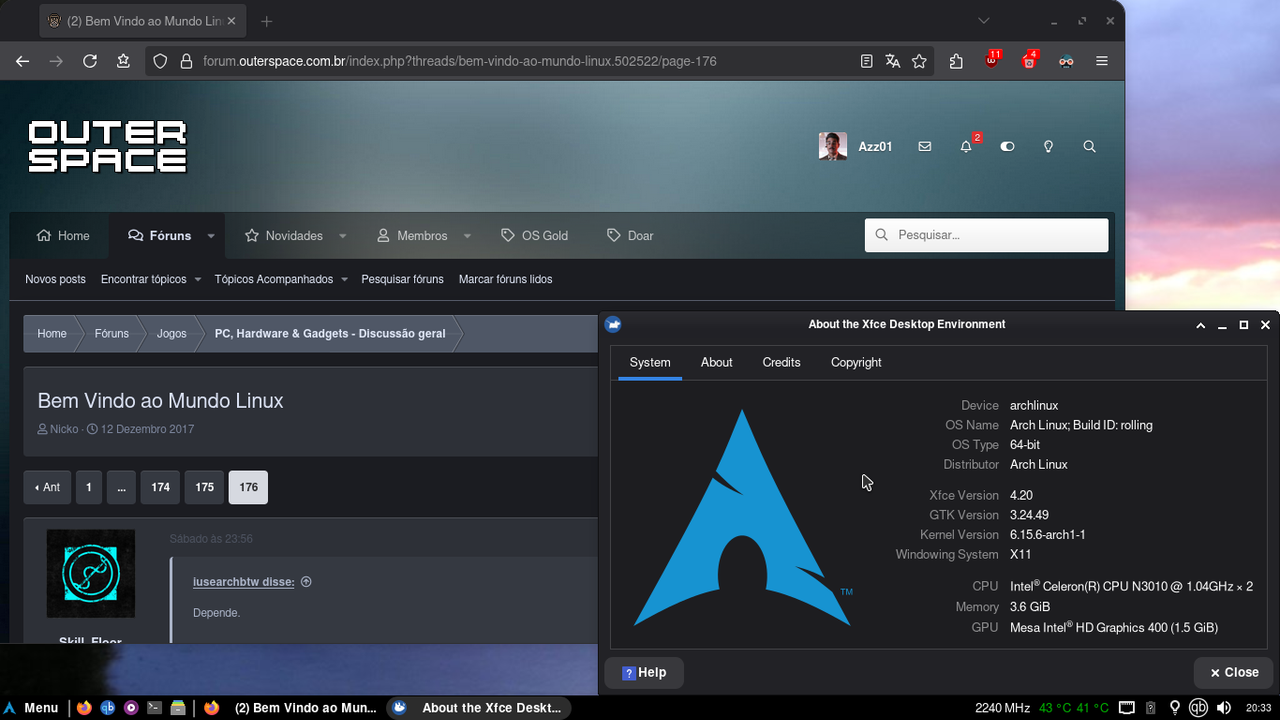Switch to Copyright tab in Xfce dialog
Screen dimensions: 1280x720
(x=856, y=362)
